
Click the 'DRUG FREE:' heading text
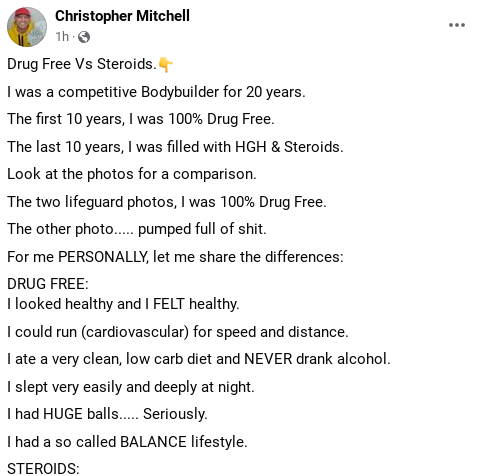[48, 284]
